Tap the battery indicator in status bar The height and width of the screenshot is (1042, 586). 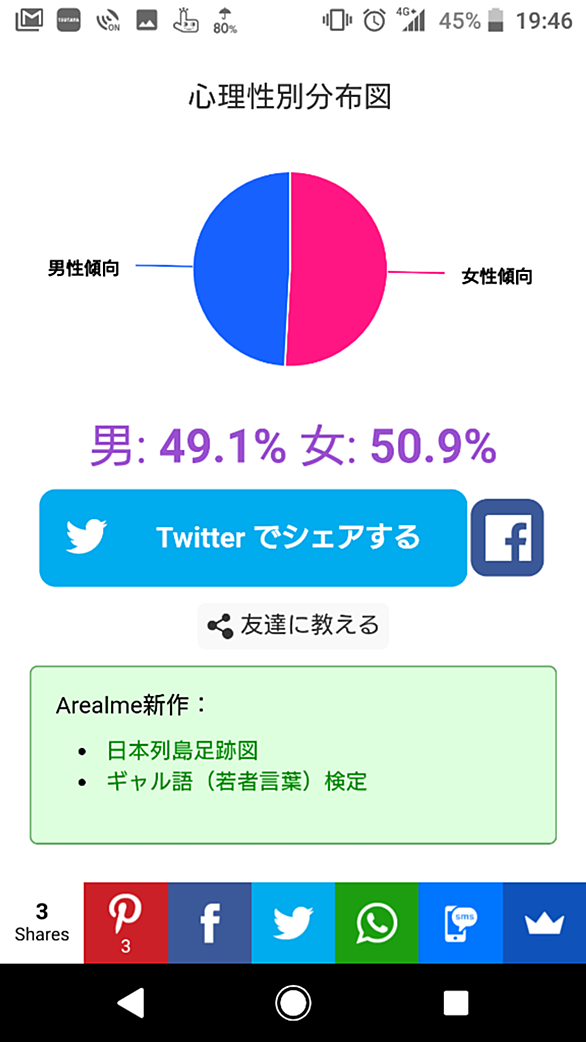(496, 21)
